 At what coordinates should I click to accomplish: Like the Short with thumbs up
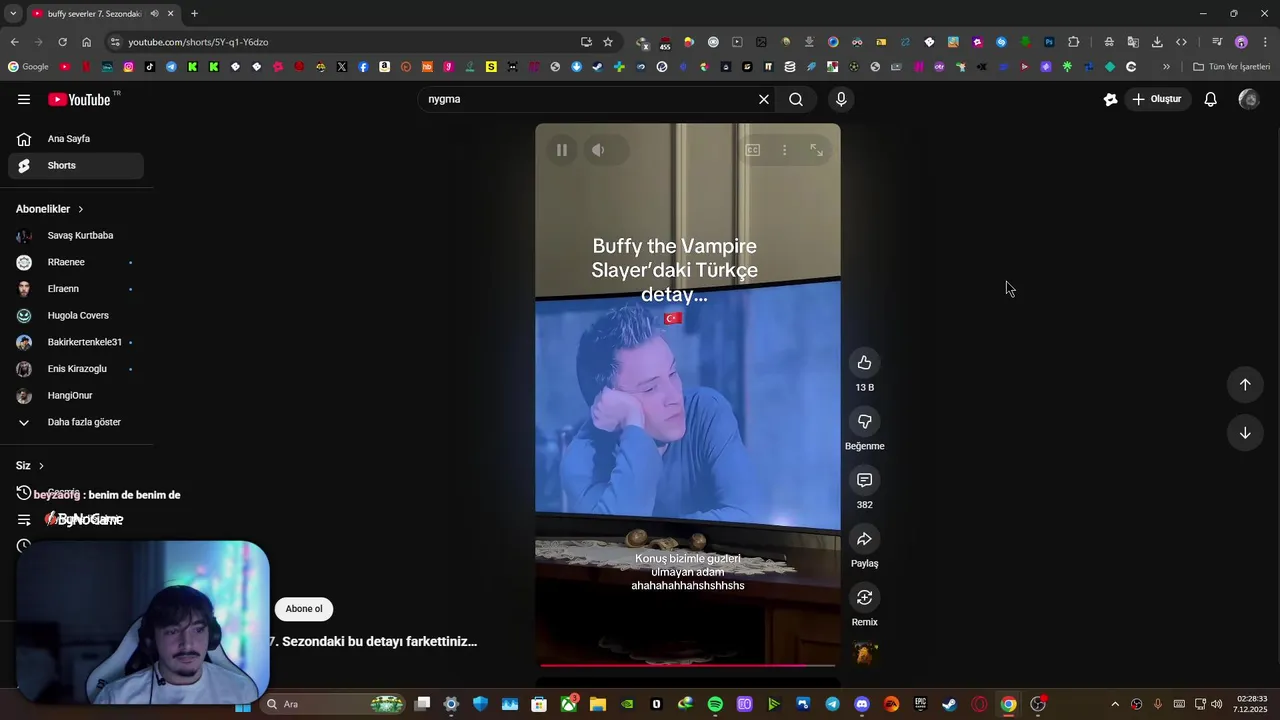pos(865,363)
